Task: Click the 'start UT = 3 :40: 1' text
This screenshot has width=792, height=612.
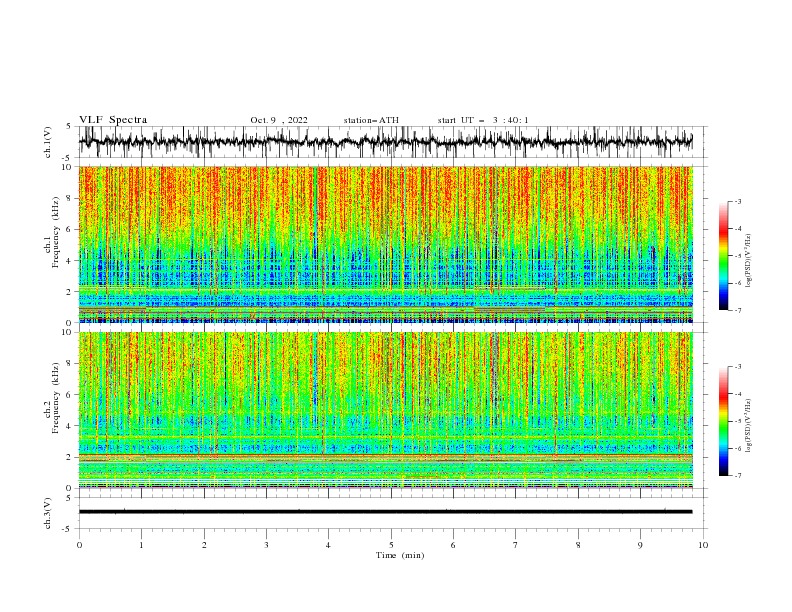Action: pyautogui.click(x=483, y=120)
